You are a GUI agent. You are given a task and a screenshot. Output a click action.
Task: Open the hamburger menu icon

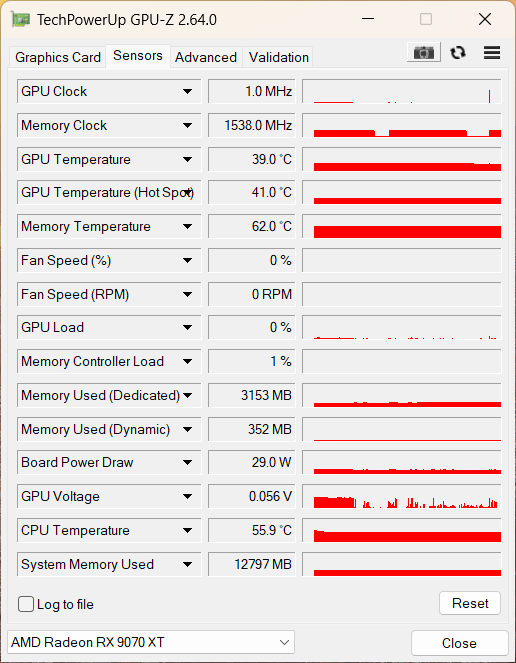click(492, 53)
